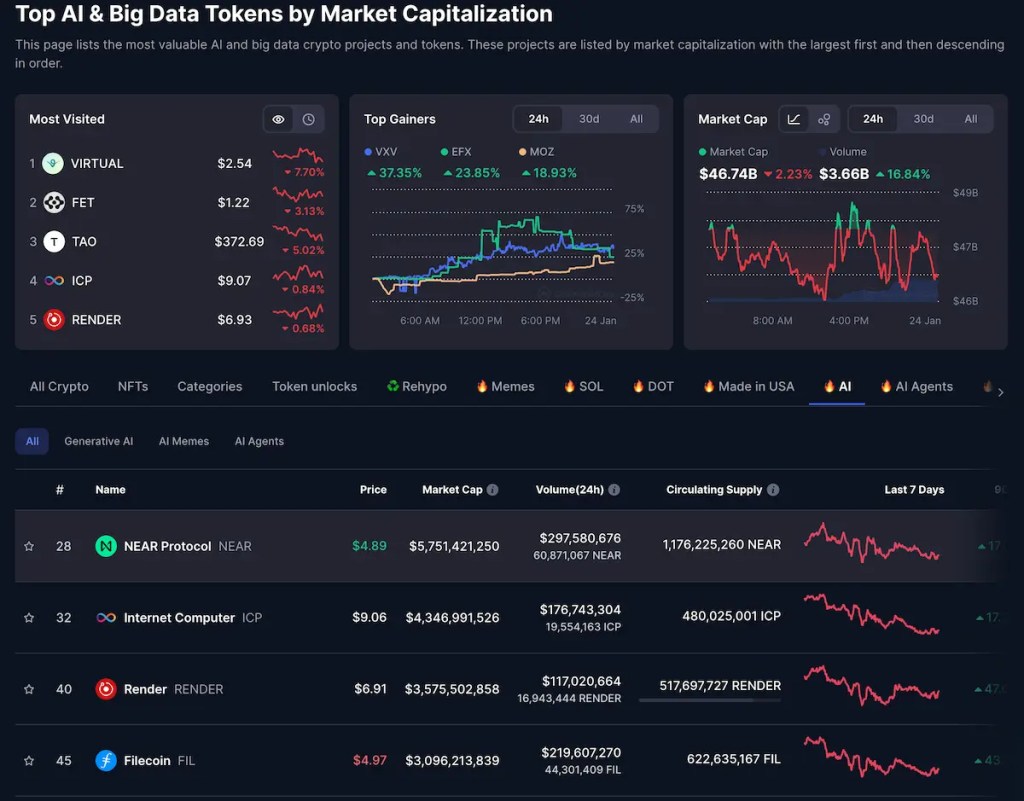The width and height of the screenshot is (1024, 801).
Task: Open the DOT tab
Action: 653,386
